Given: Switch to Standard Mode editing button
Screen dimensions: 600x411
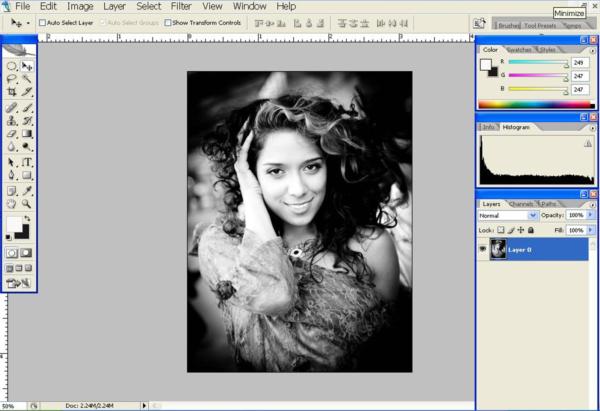Looking at the screenshot, I should 12,253.
